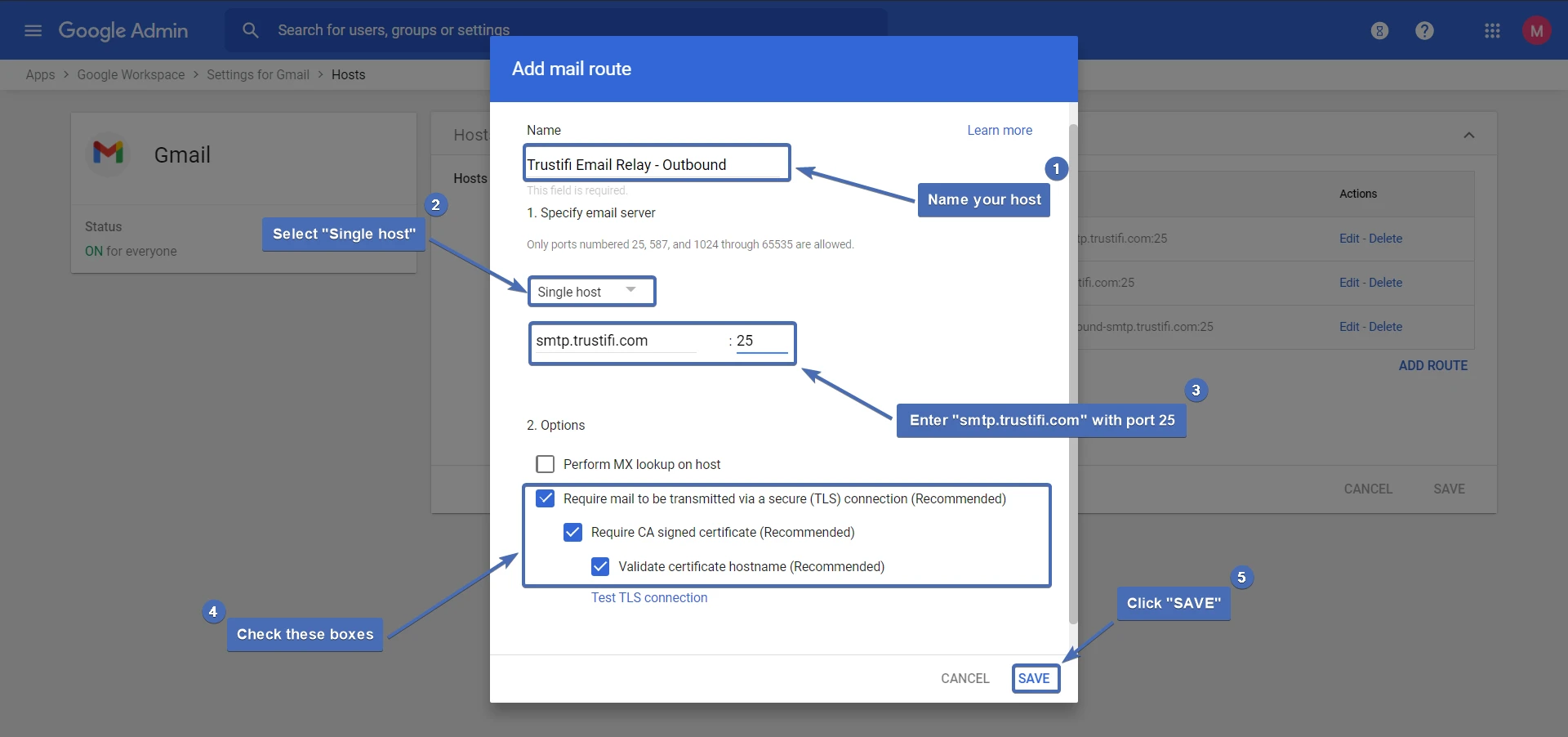The height and width of the screenshot is (737, 1568).
Task: Open the hourglass tasks icon
Action: point(1379,31)
